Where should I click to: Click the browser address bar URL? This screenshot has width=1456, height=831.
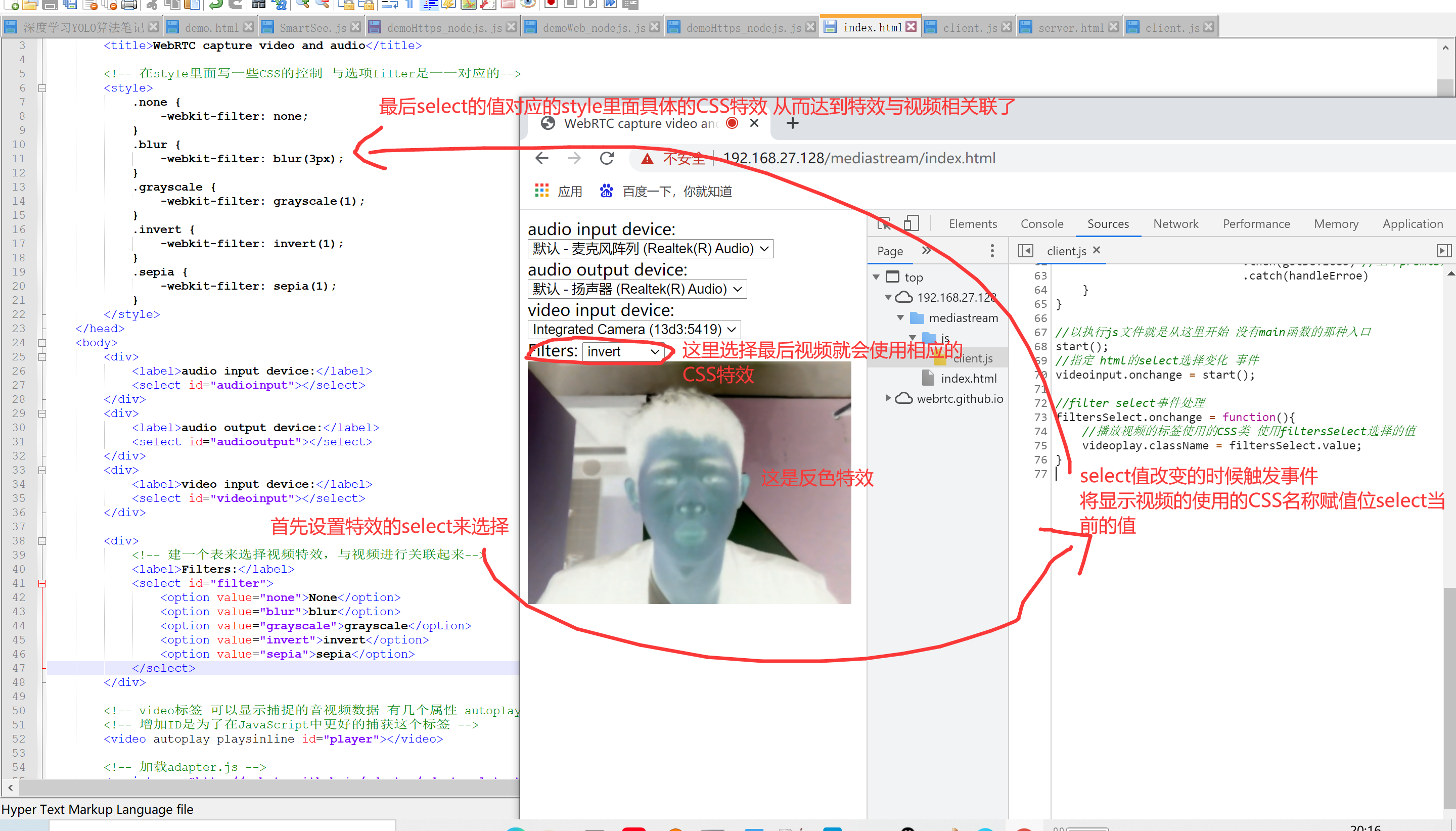point(859,158)
